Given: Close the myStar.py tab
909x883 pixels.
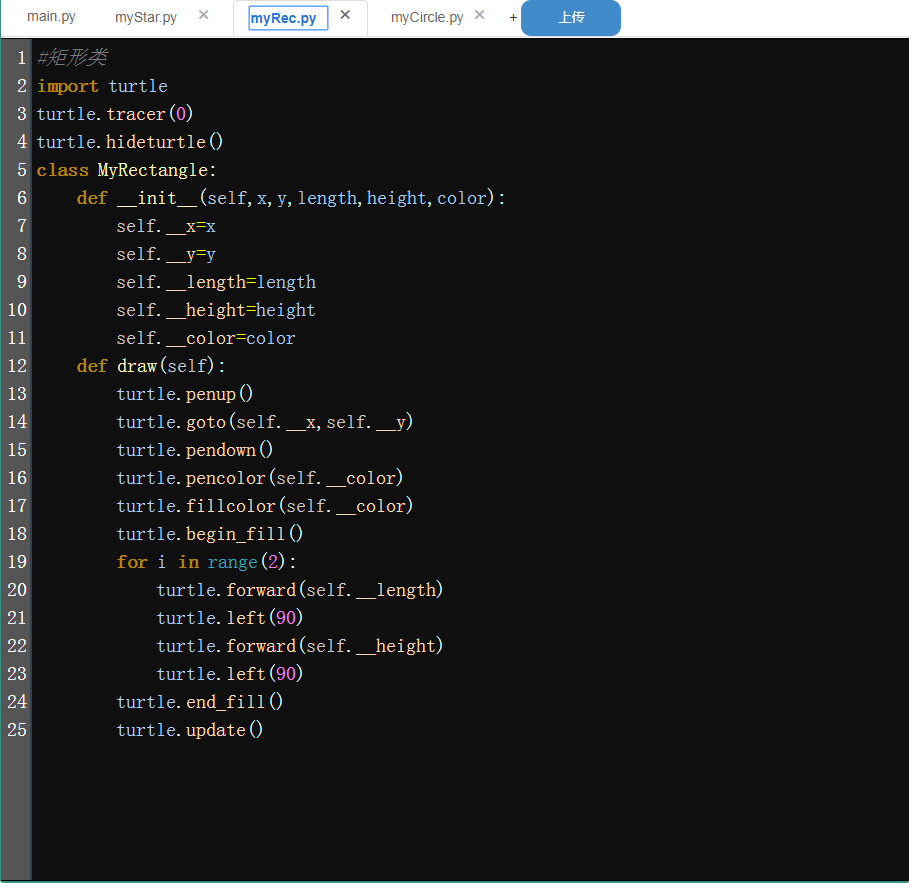Looking at the screenshot, I should pos(204,15).
